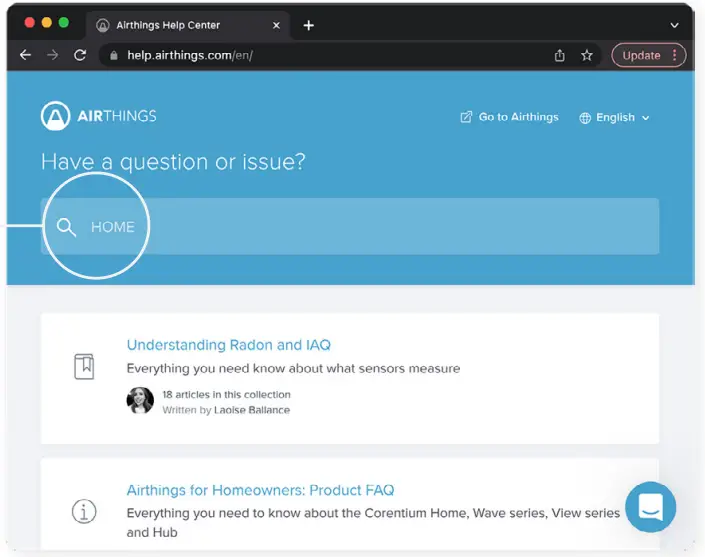Click the browser back arrow
The height and width of the screenshot is (557, 705).
[x=26, y=55]
